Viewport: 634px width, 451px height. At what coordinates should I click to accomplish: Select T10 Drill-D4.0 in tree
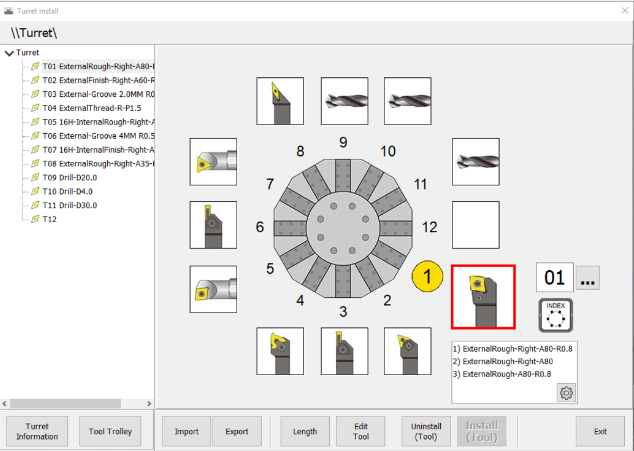pos(67,191)
